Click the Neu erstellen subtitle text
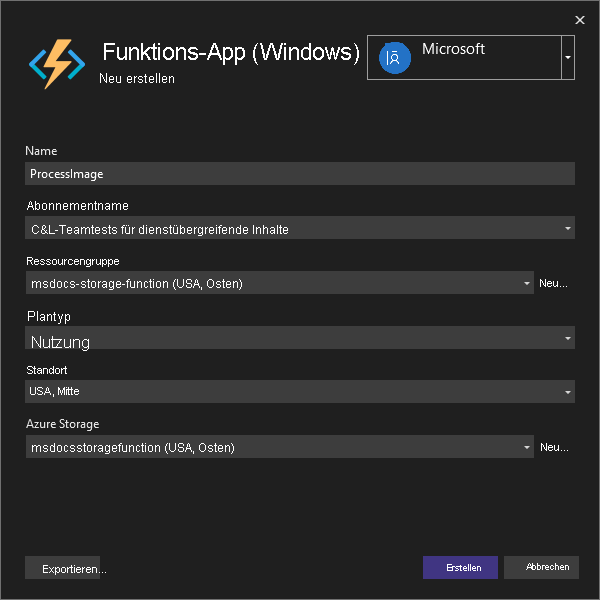The height and width of the screenshot is (600, 600). (x=137, y=78)
